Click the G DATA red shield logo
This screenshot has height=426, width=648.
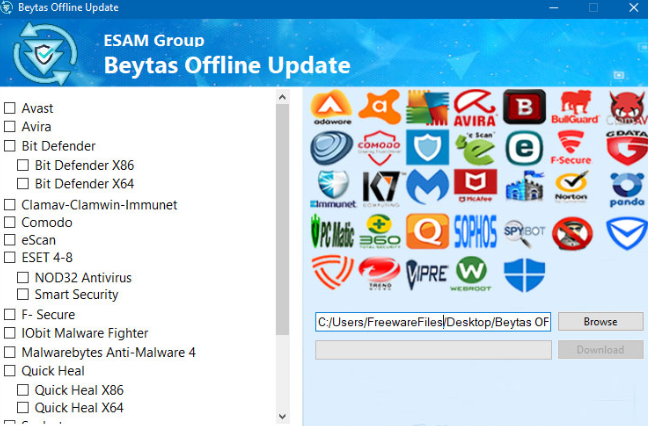coord(627,148)
